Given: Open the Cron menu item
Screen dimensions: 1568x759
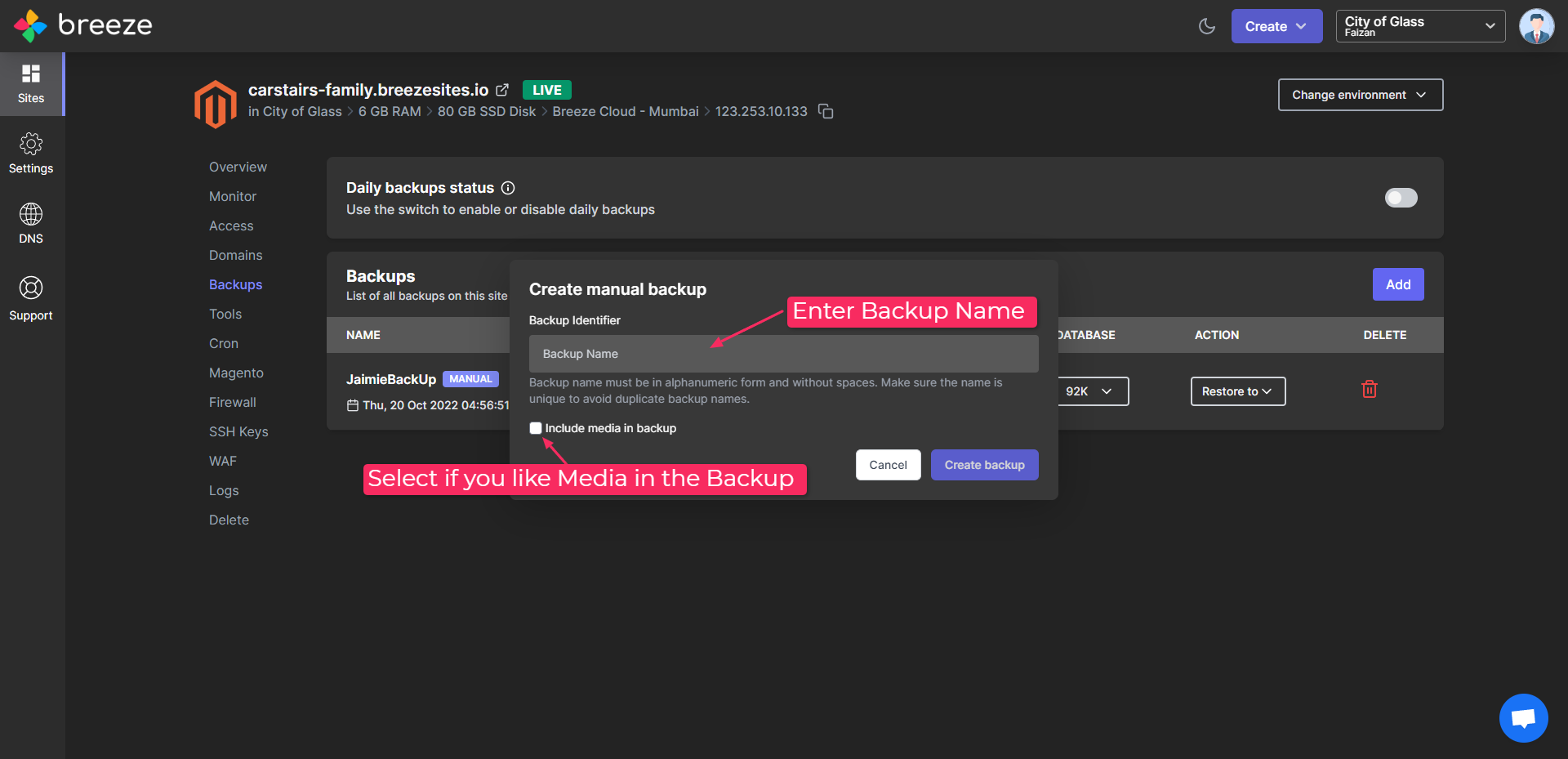Looking at the screenshot, I should tap(224, 343).
